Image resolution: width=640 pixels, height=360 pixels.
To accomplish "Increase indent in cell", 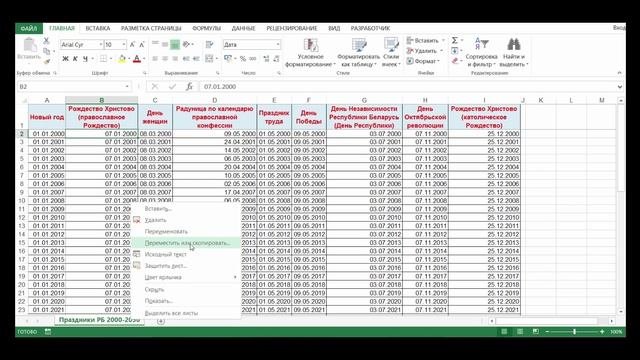I will (x=196, y=59).
